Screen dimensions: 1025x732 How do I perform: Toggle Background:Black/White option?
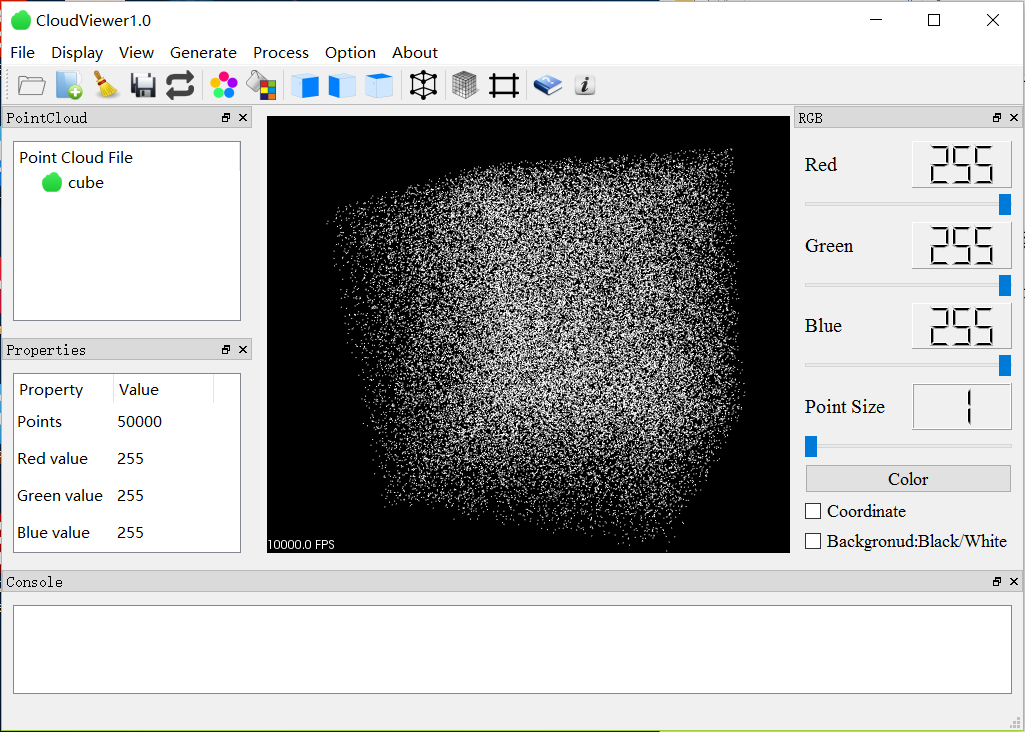coord(813,541)
